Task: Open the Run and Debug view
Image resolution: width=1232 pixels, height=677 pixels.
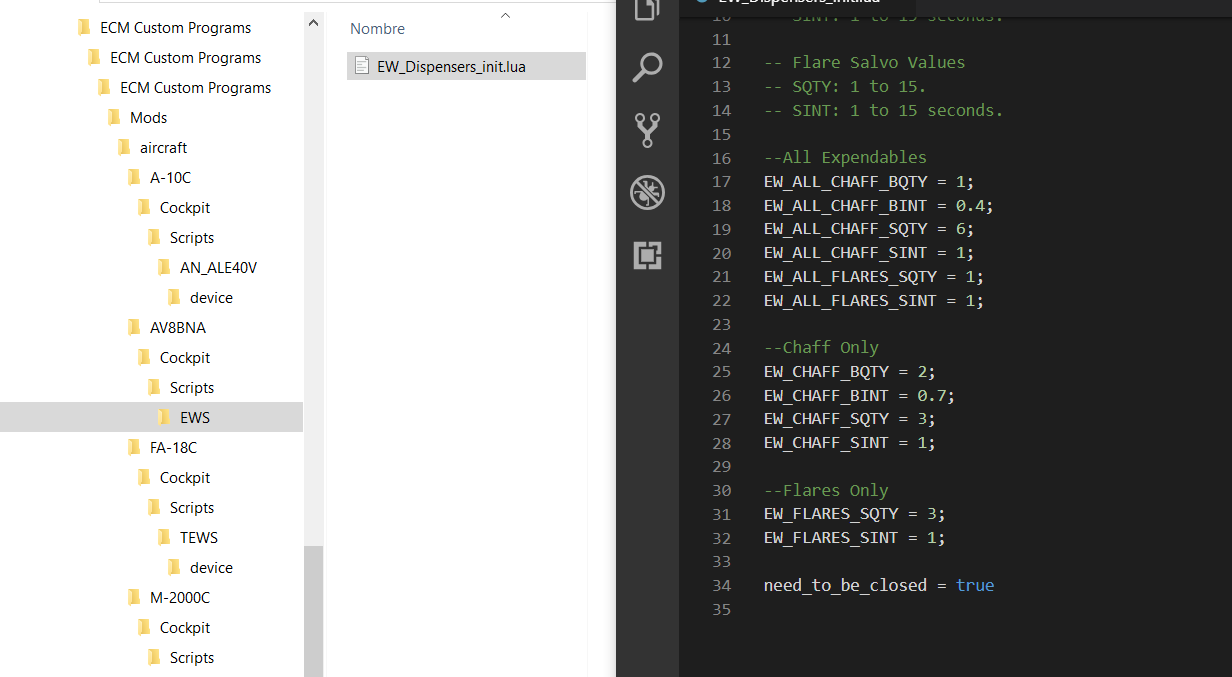Action: (647, 192)
